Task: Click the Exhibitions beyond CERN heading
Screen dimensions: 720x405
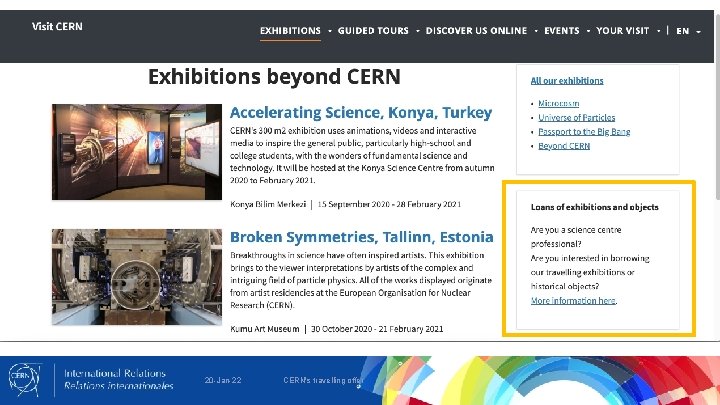Action: (274, 77)
